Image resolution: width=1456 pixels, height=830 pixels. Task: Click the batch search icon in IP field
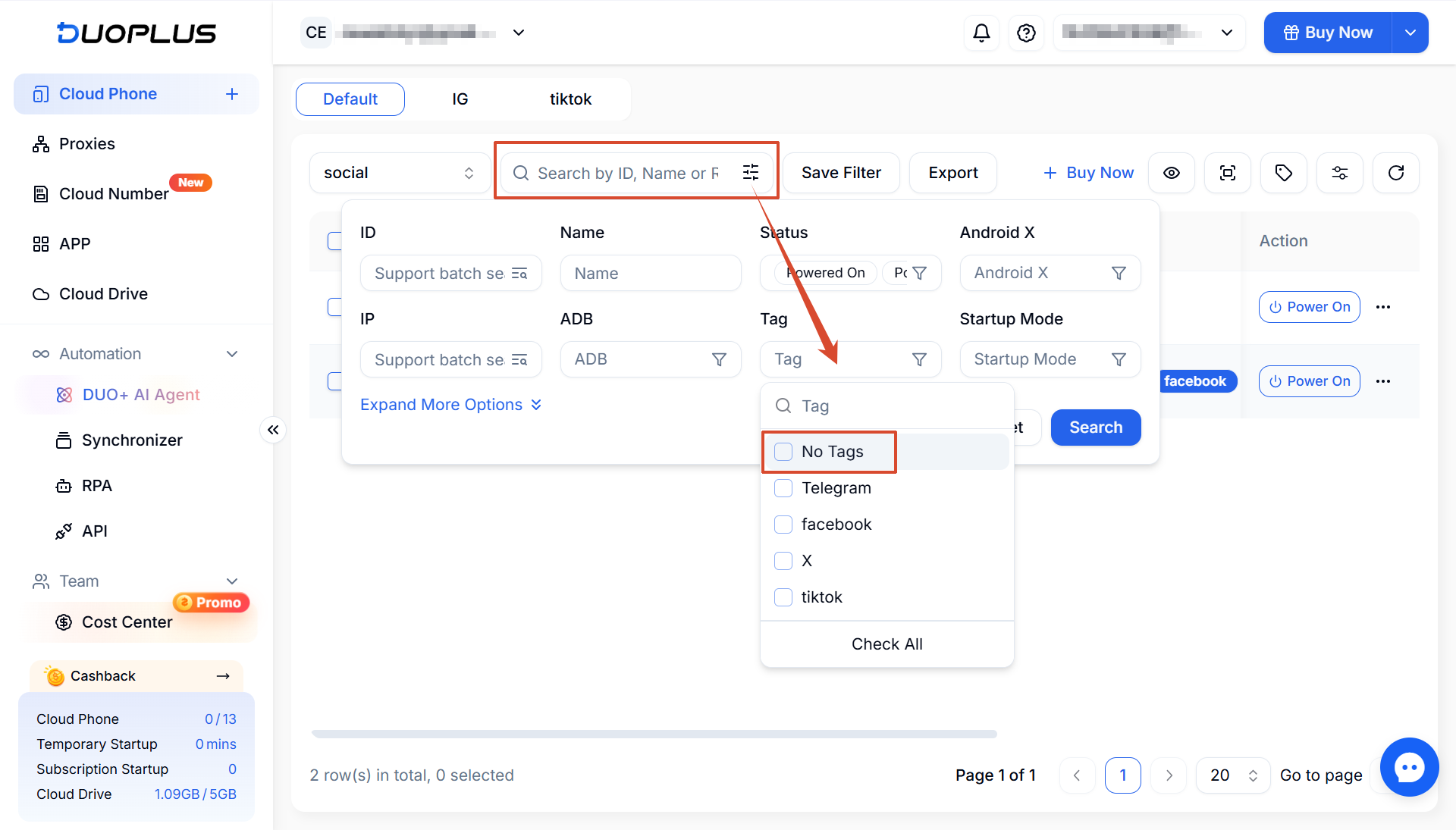click(x=519, y=359)
